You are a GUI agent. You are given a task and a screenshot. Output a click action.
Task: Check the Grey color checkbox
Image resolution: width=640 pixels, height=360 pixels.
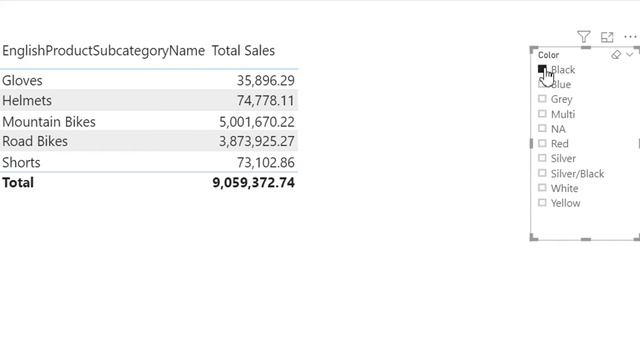point(542,99)
